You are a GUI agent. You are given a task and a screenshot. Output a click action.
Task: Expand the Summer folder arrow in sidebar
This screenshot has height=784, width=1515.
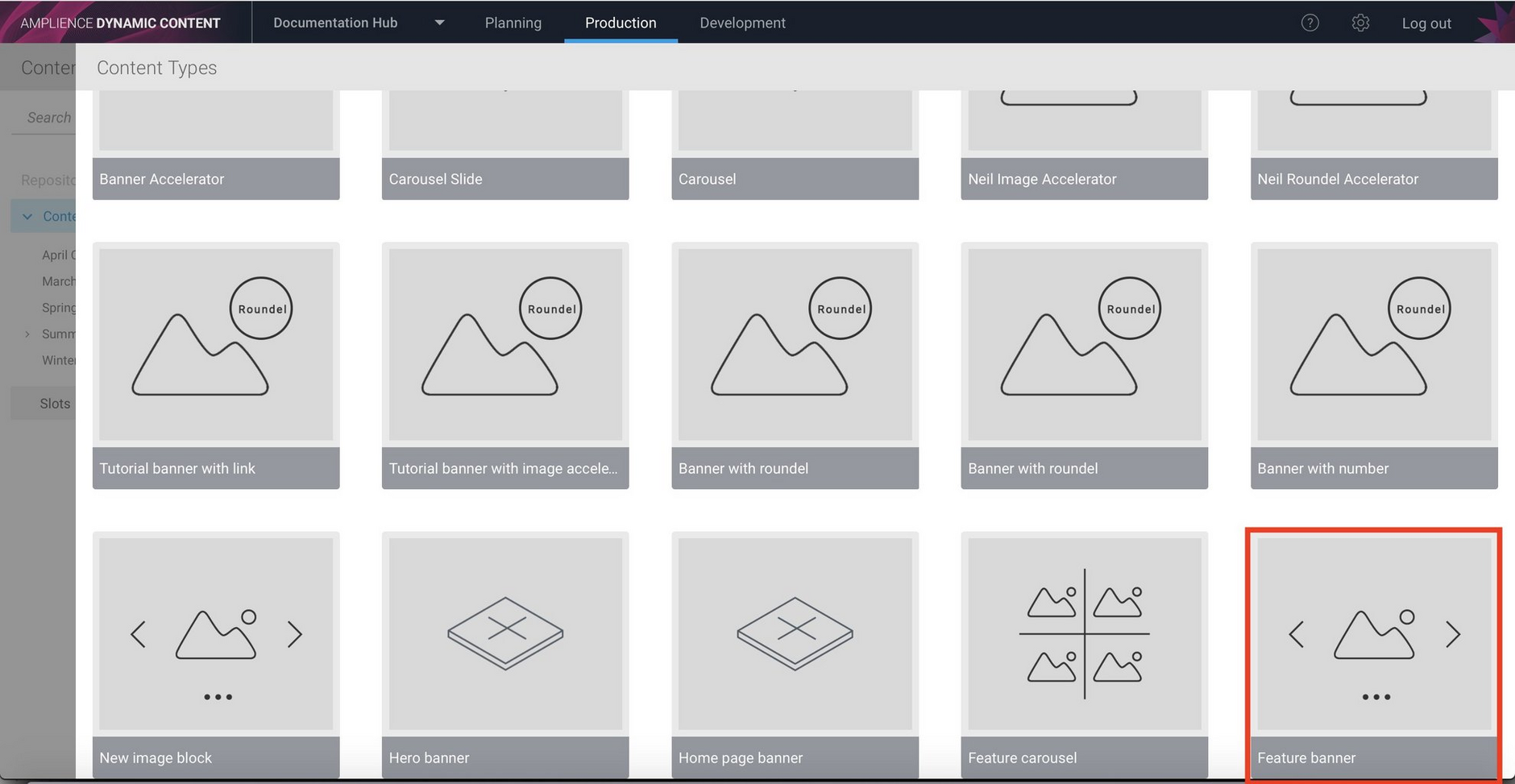(x=27, y=334)
